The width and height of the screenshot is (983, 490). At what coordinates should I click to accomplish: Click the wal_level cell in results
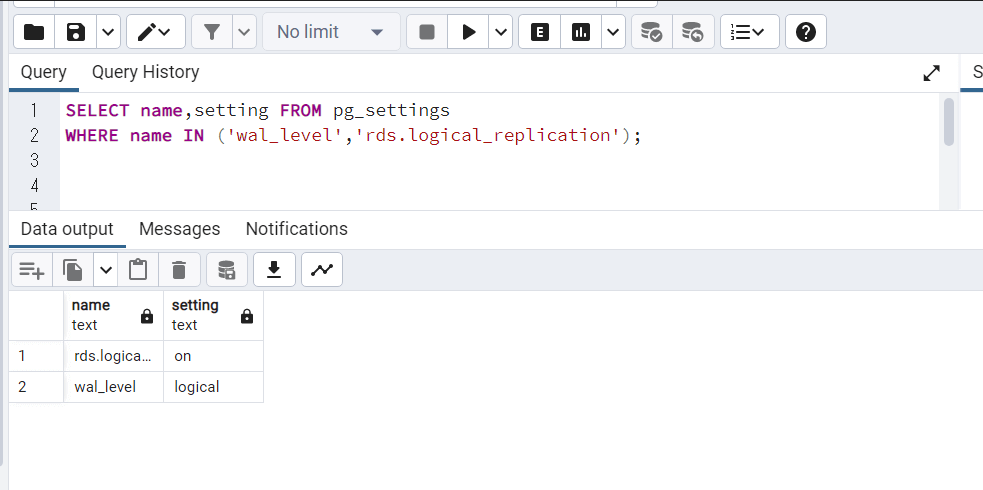click(x=106, y=387)
